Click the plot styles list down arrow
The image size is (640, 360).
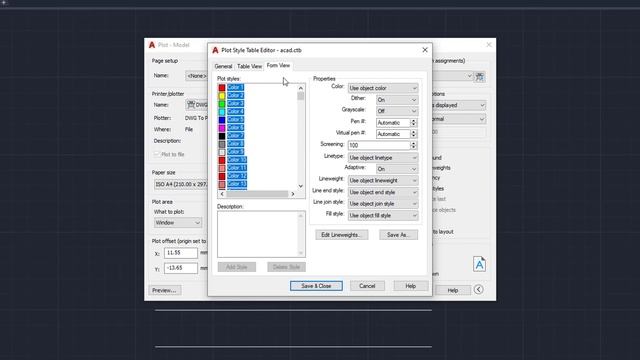click(x=301, y=186)
